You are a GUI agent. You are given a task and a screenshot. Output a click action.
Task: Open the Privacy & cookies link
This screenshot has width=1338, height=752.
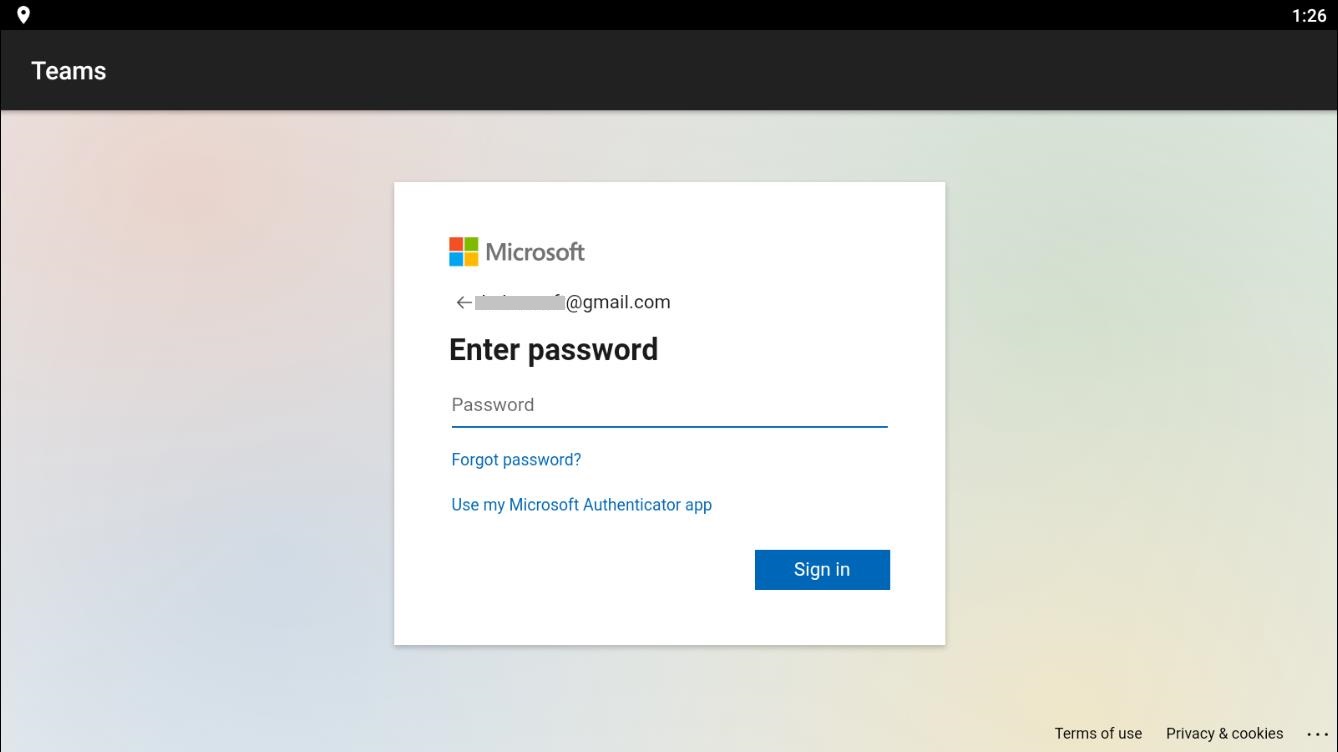click(1224, 734)
